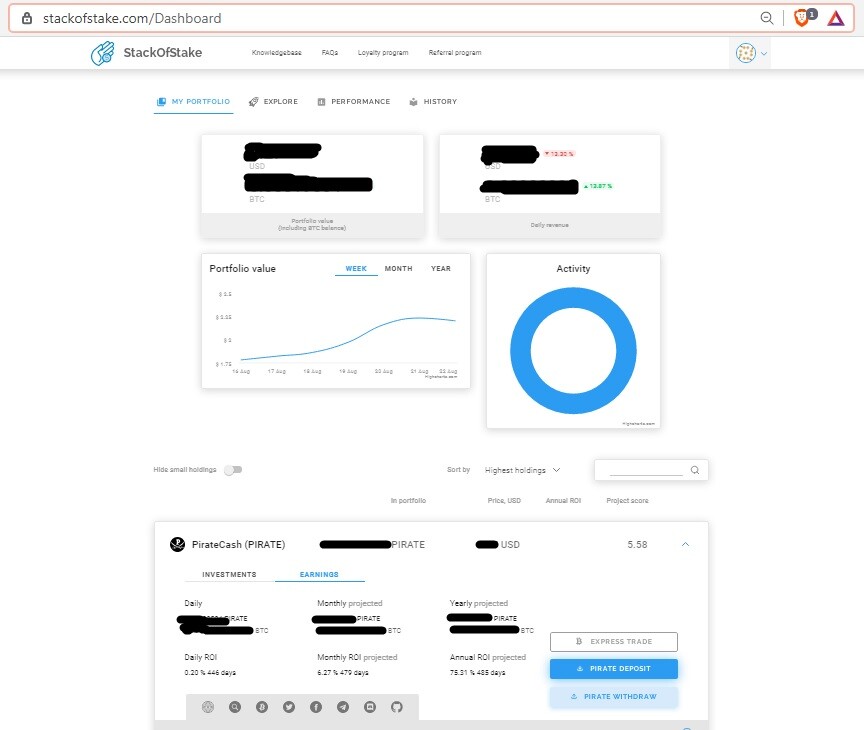Click the user avatar icon in header

746,53
